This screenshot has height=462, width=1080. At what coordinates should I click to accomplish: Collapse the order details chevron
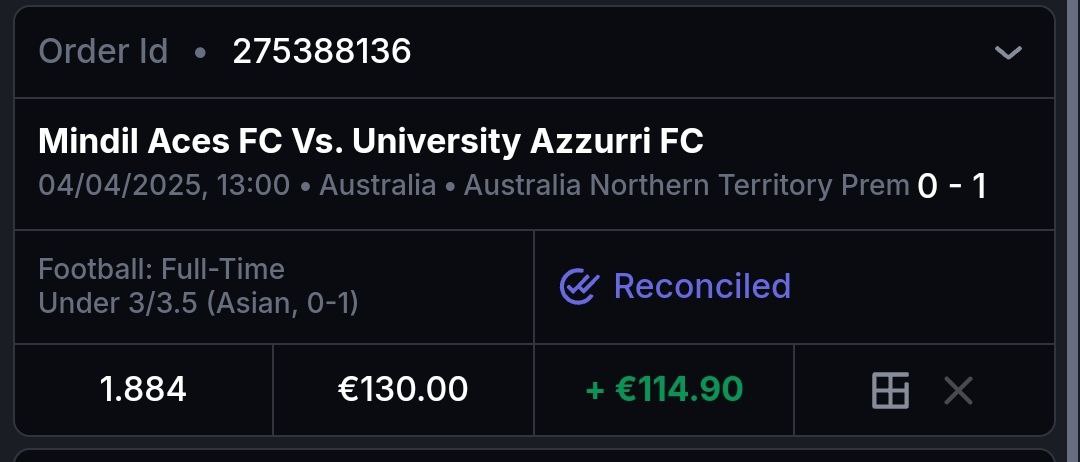pos(1008,52)
